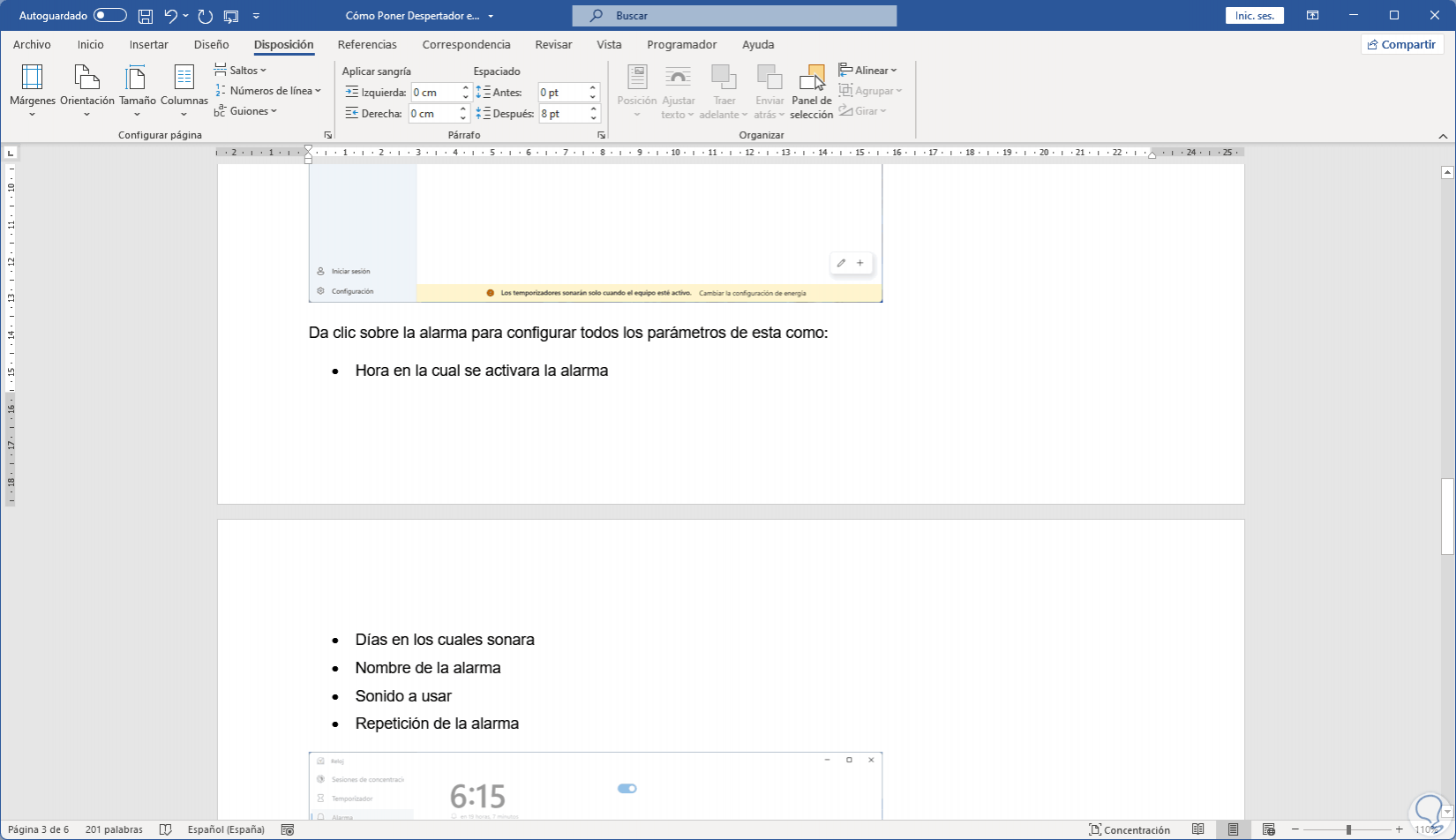This screenshot has height=840, width=1456.
Task: Click the Inic. ses. sign-in button
Action: coord(1254,16)
